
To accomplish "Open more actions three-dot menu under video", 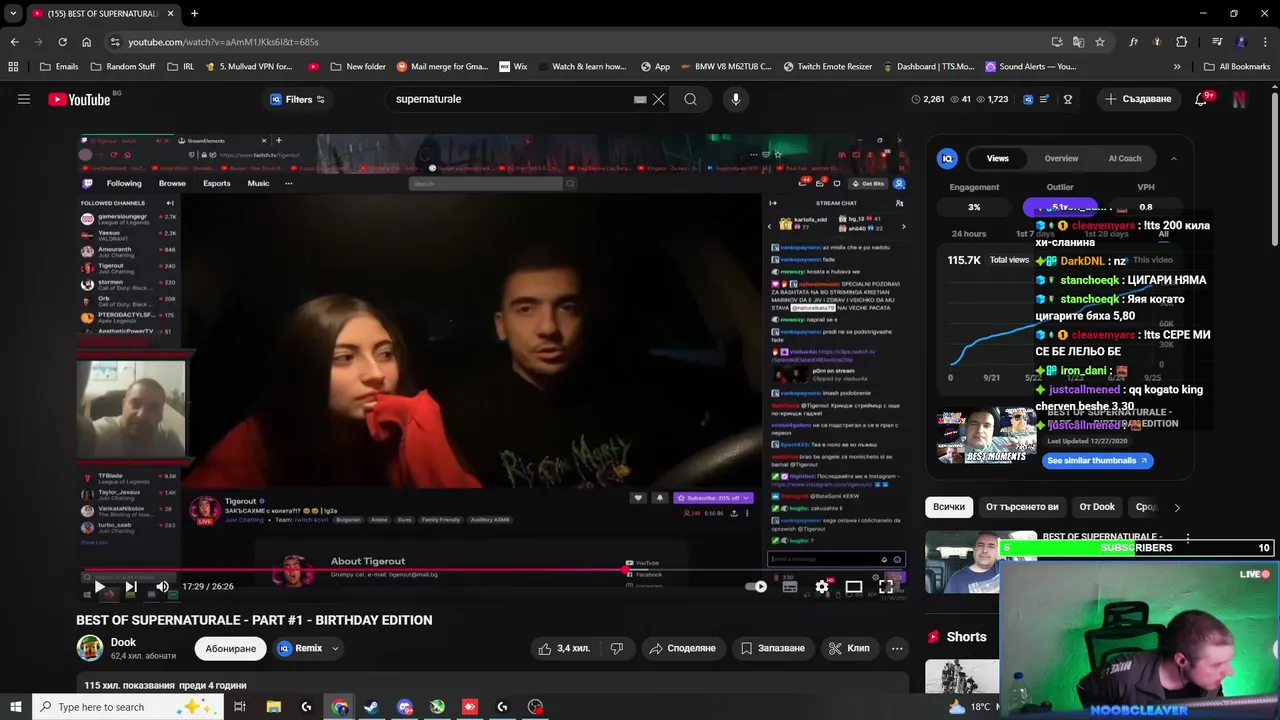I will pos(897,648).
